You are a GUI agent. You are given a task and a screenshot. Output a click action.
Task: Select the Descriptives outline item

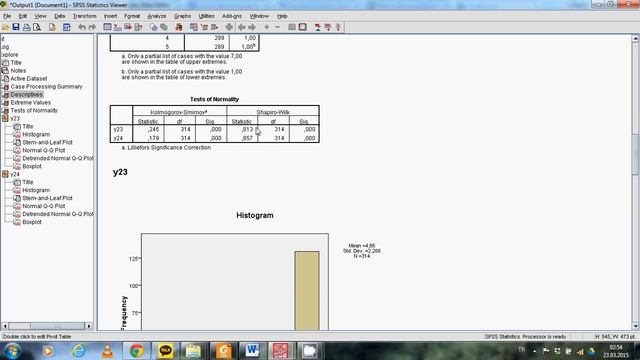coord(27,94)
